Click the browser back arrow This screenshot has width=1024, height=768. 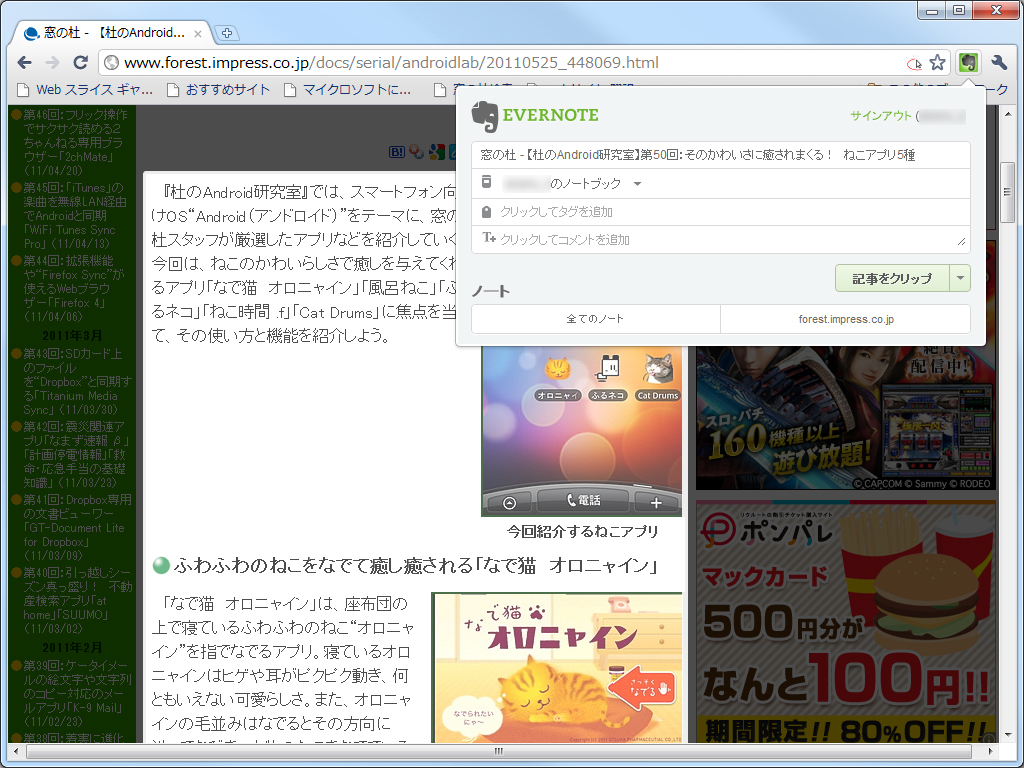click(x=24, y=61)
